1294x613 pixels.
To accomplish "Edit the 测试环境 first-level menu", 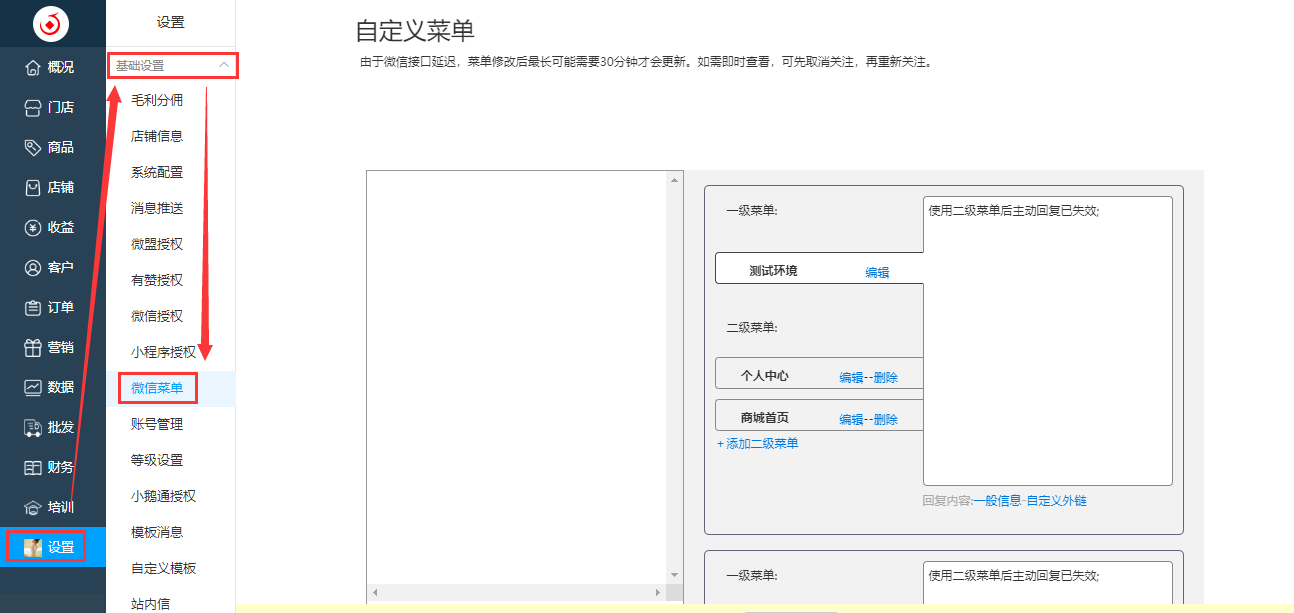I will tap(877, 272).
